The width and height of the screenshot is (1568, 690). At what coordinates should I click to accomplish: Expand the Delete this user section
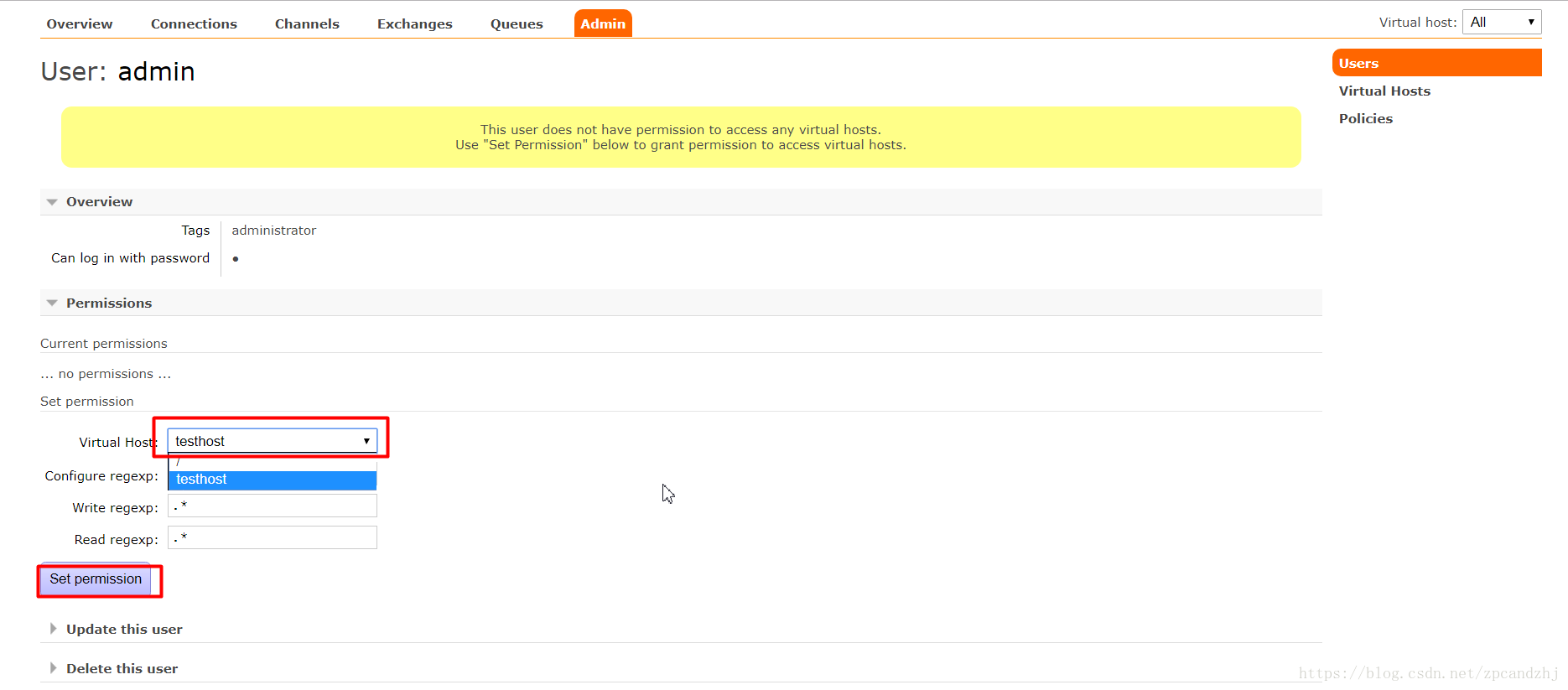click(x=122, y=668)
